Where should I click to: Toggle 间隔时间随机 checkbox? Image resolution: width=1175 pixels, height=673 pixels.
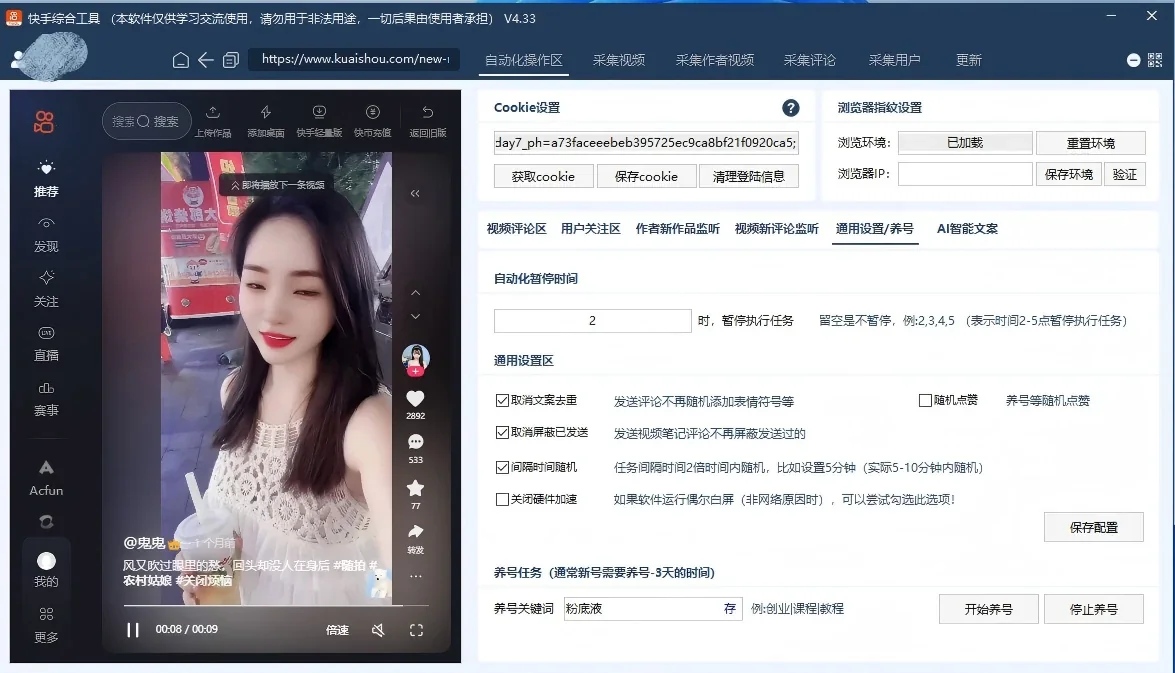(x=502, y=468)
